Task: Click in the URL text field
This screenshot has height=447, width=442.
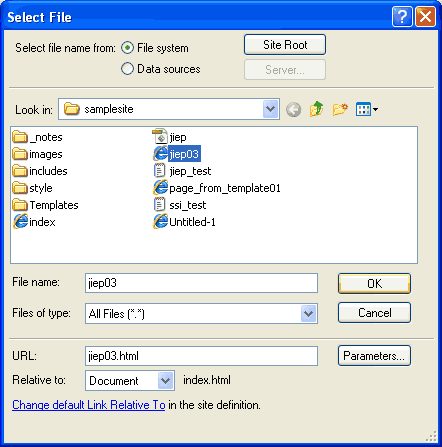Action: pyautogui.click(x=201, y=356)
